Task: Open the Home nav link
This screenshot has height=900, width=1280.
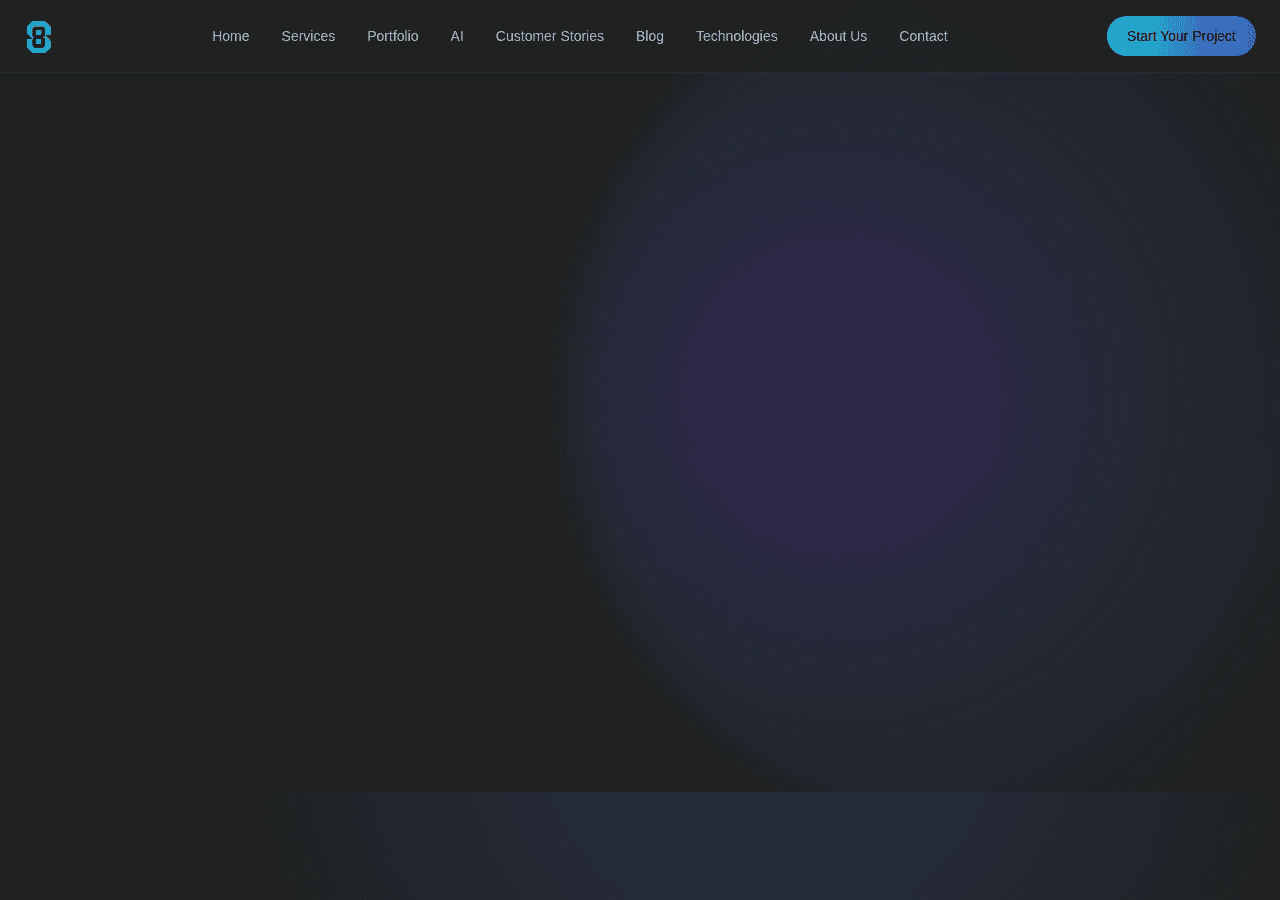Action: [x=231, y=36]
